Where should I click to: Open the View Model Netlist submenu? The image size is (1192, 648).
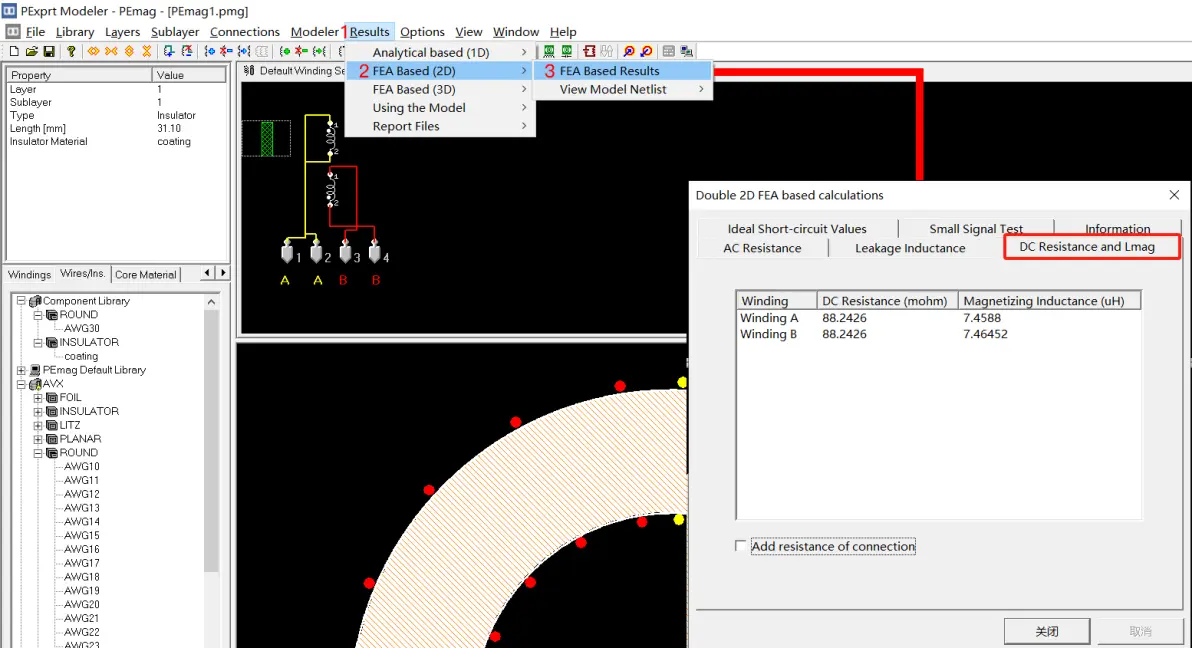pos(613,89)
